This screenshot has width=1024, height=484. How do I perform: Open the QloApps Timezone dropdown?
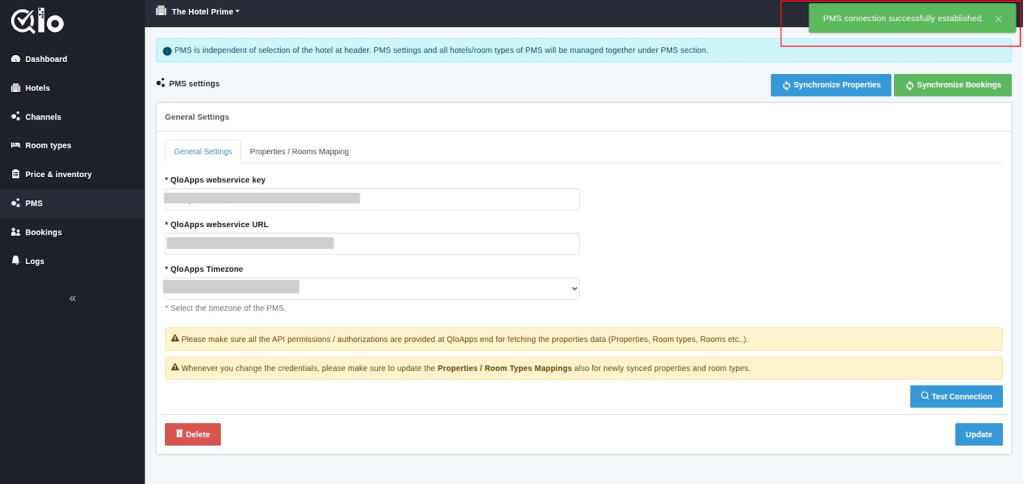point(372,288)
